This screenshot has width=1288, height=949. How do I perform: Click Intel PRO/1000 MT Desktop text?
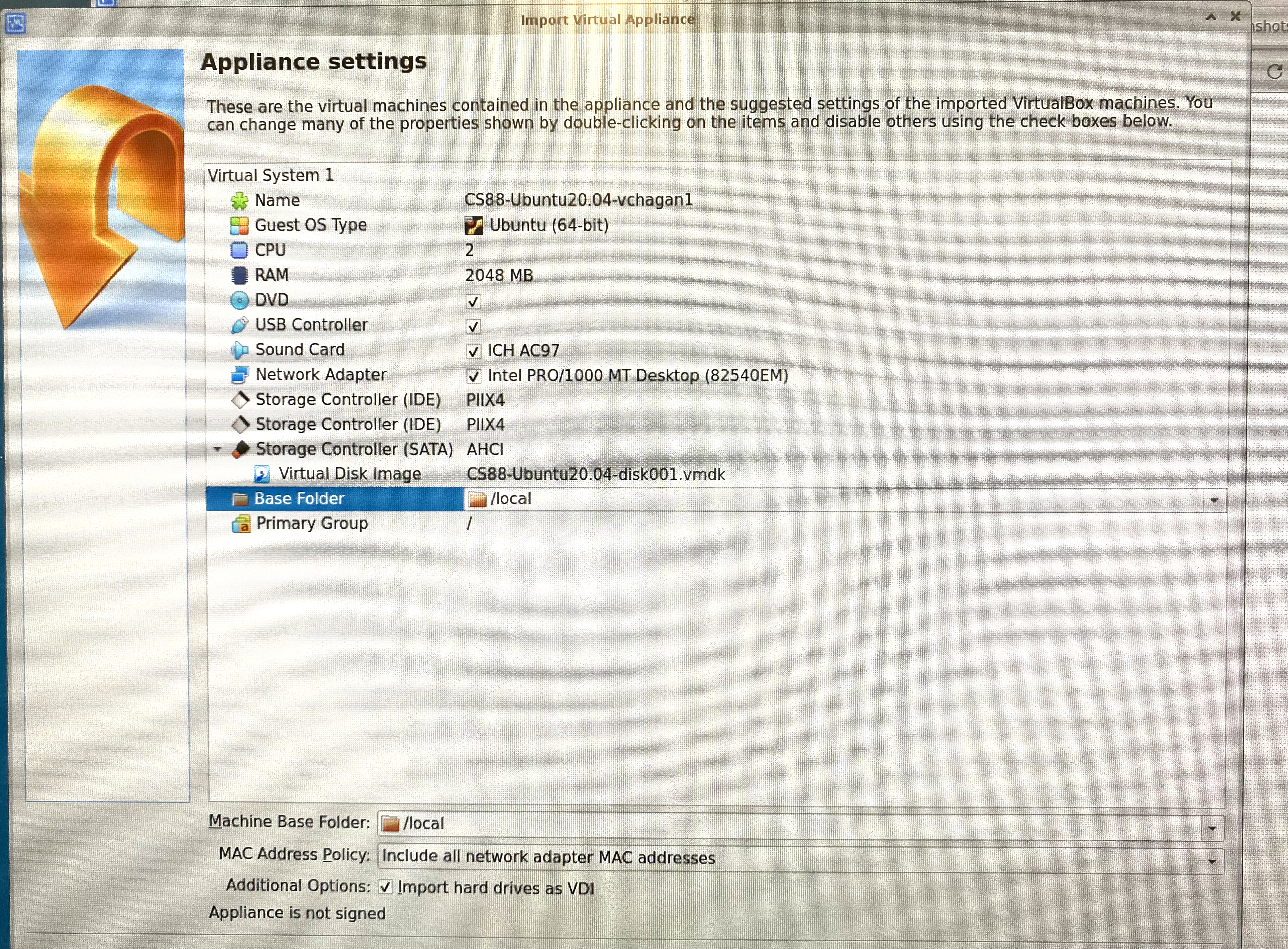(637, 376)
